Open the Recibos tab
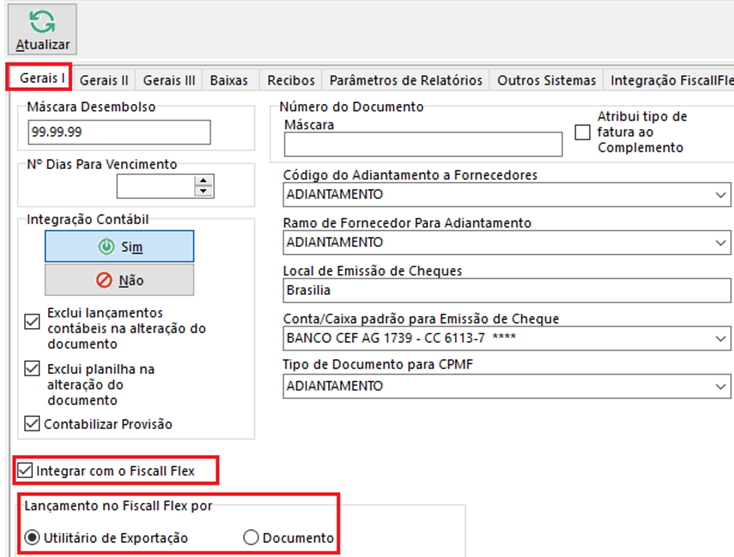This screenshot has width=734, height=557. click(291, 80)
